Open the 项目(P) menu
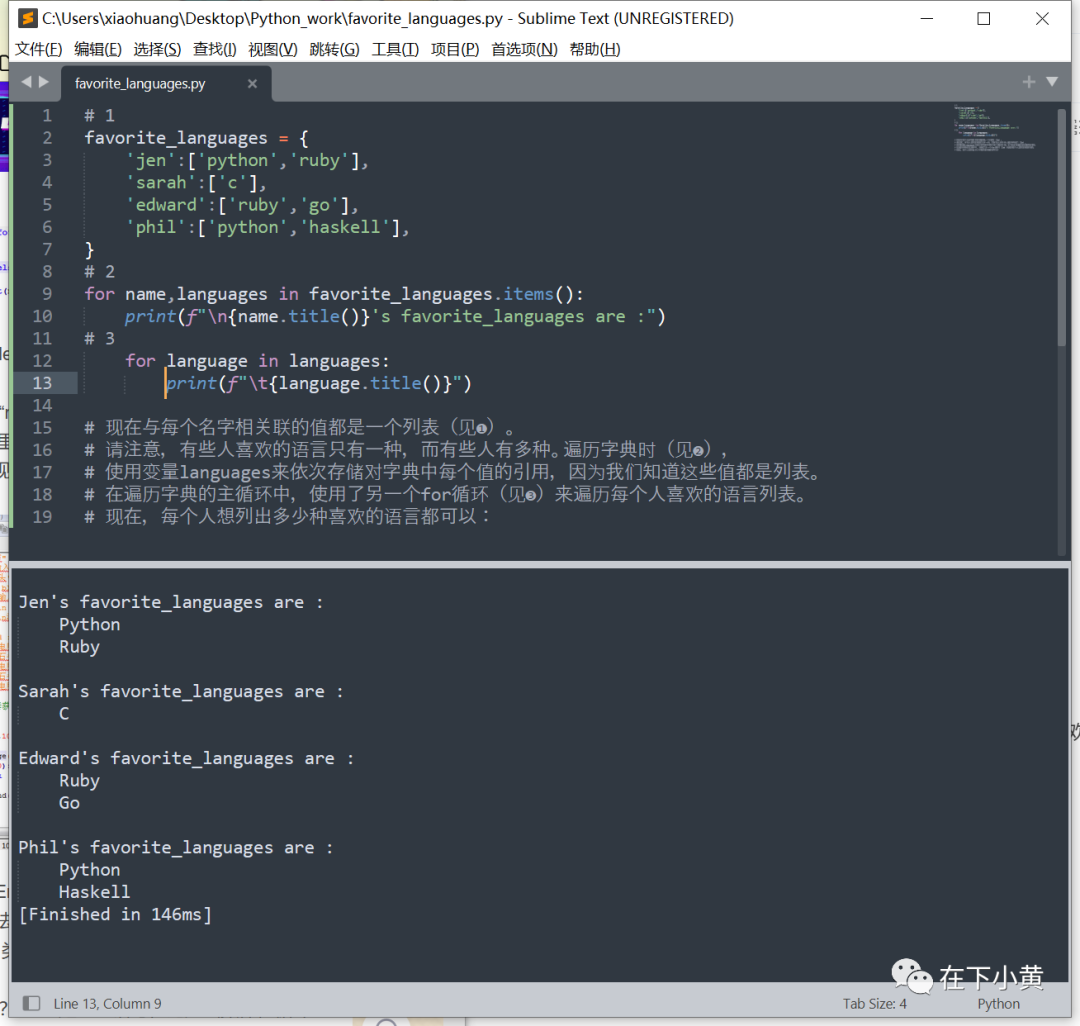The width and height of the screenshot is (1080, 1026). (x=455, y=50)
